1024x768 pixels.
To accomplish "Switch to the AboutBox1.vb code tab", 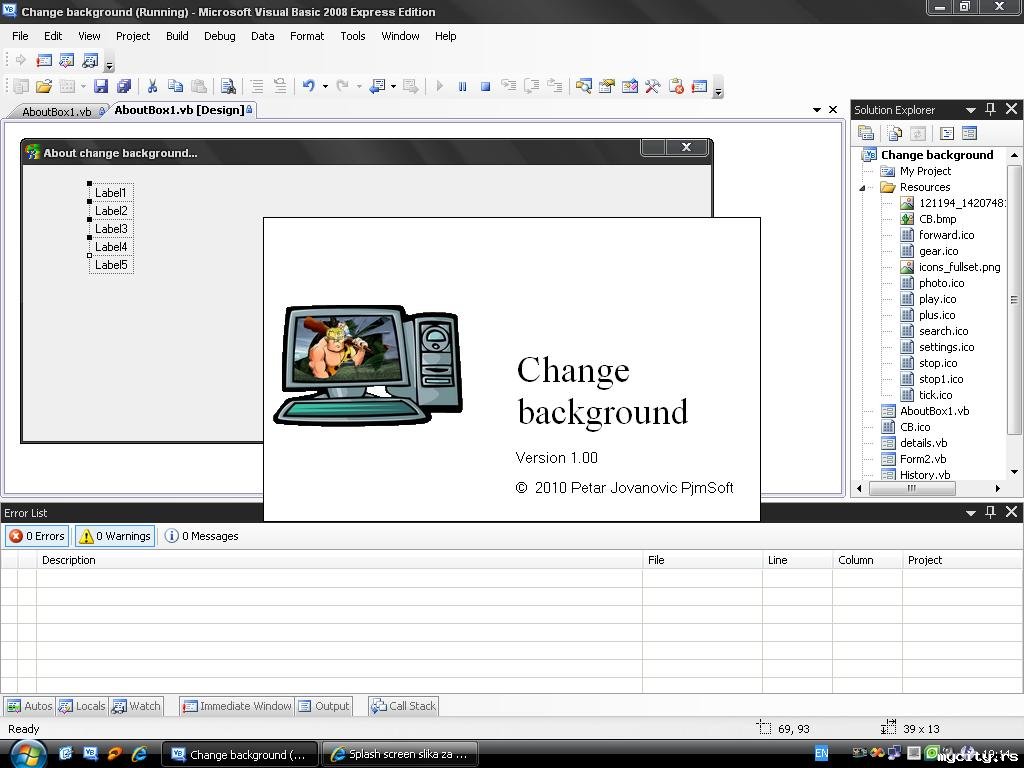I will (x=57, y=112).
